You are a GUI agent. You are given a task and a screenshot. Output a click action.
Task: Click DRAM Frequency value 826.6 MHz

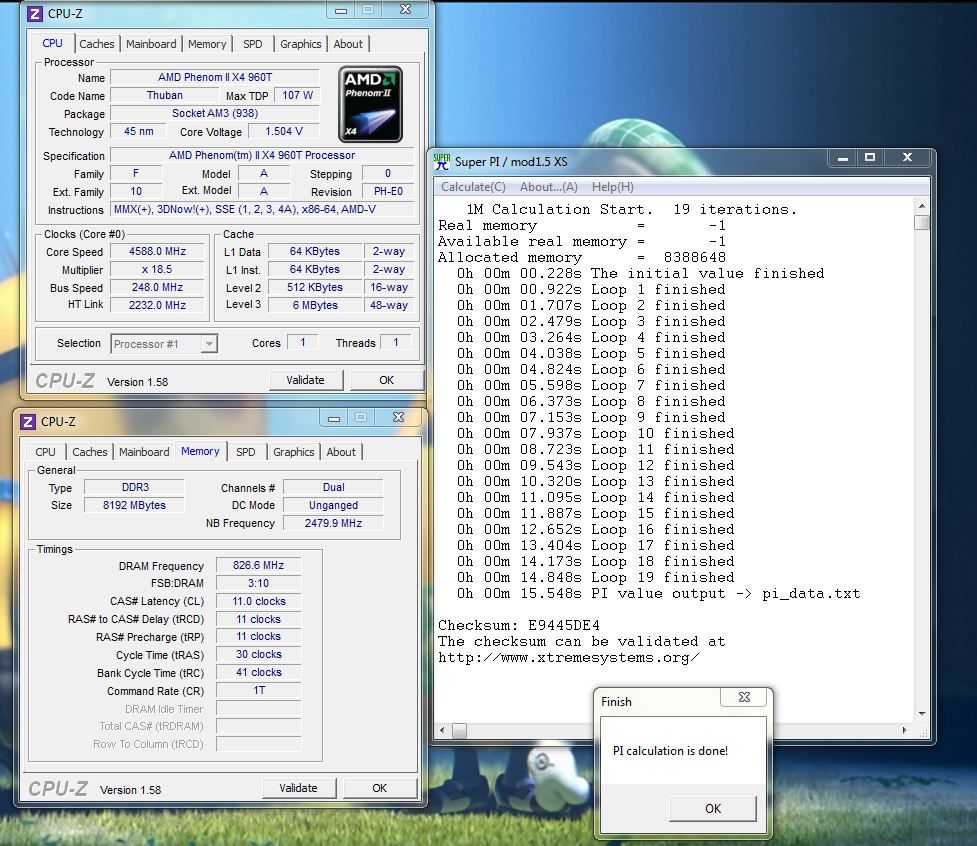pos(259,566)
